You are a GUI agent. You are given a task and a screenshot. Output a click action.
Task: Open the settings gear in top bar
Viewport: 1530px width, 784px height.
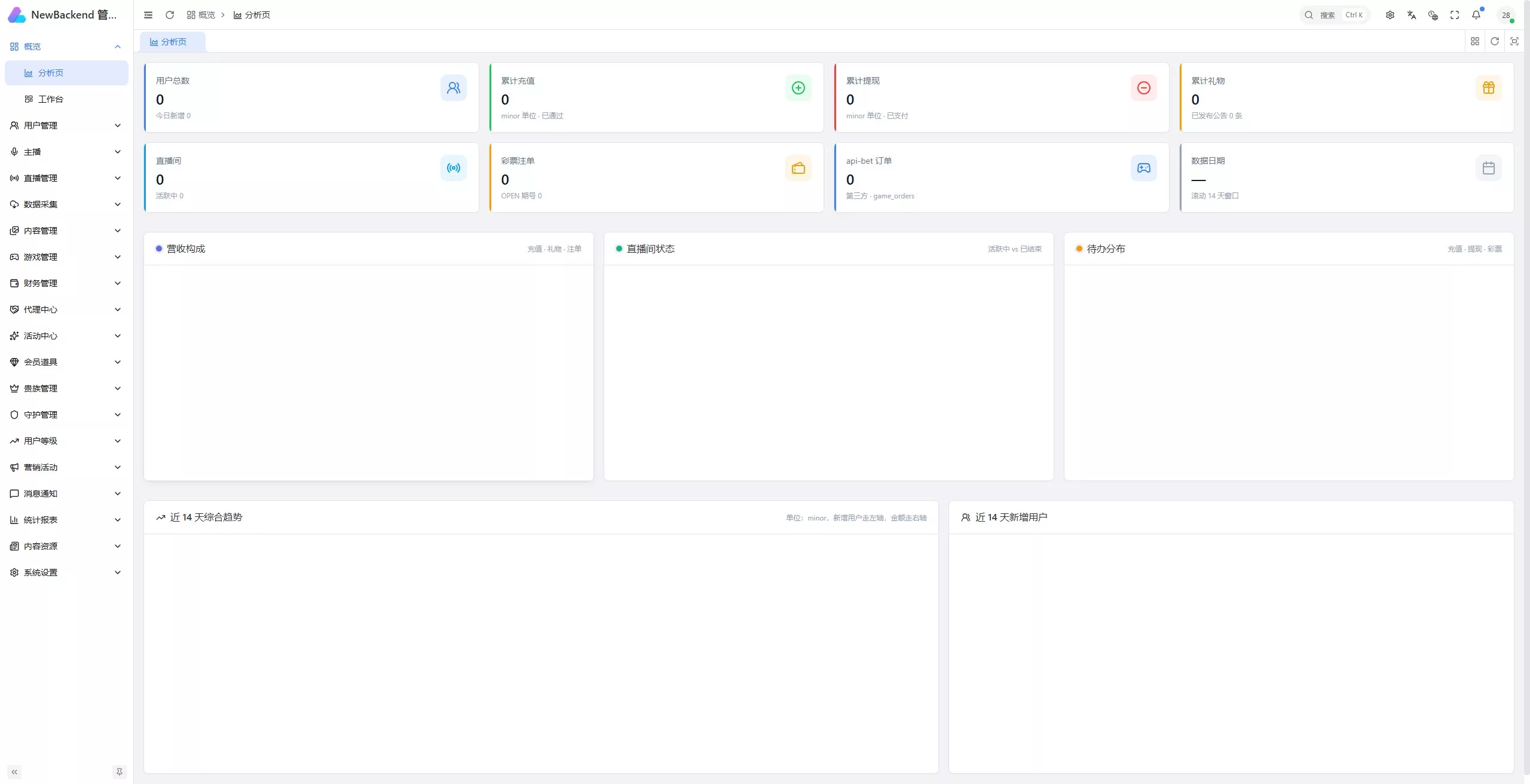tap(1390, 15)
